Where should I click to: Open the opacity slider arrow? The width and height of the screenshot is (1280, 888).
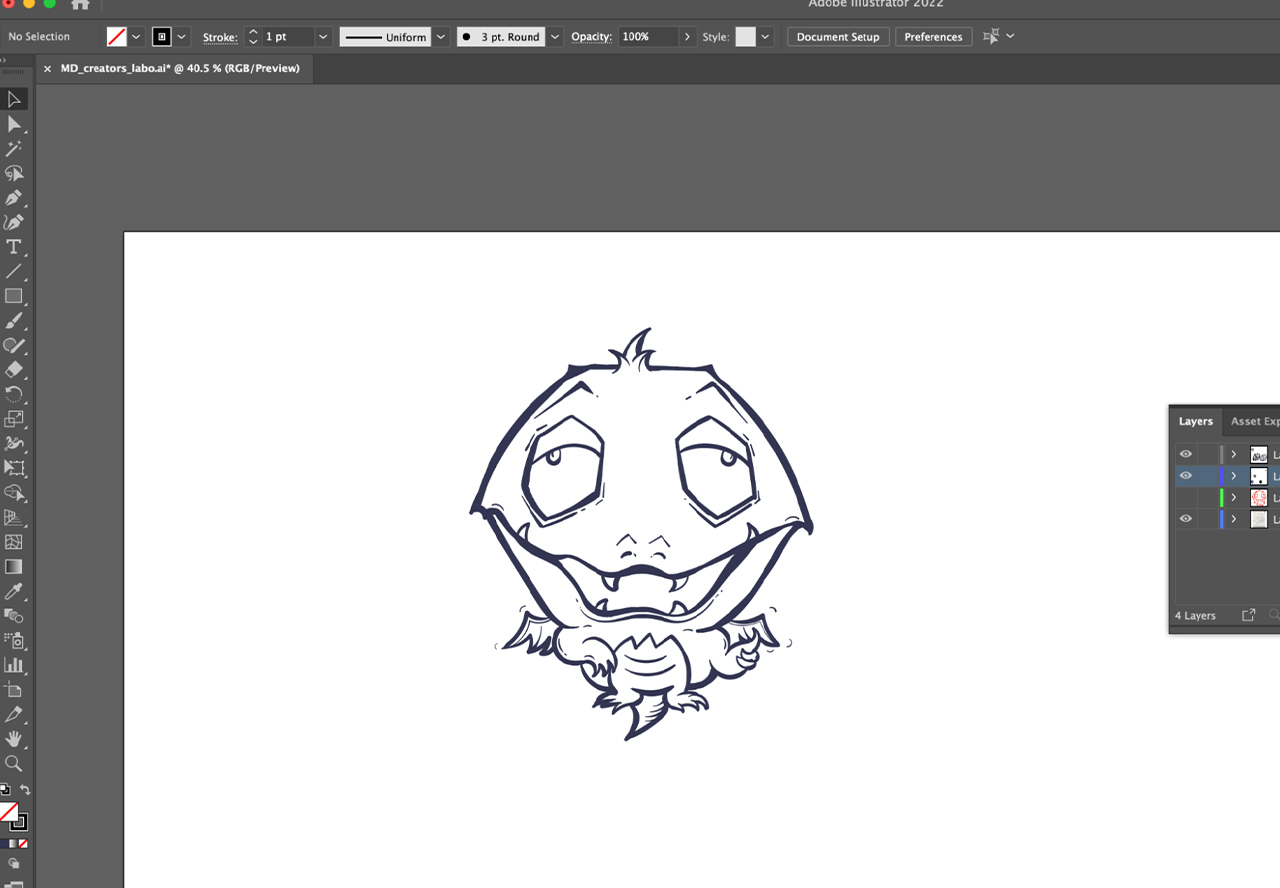687,37
